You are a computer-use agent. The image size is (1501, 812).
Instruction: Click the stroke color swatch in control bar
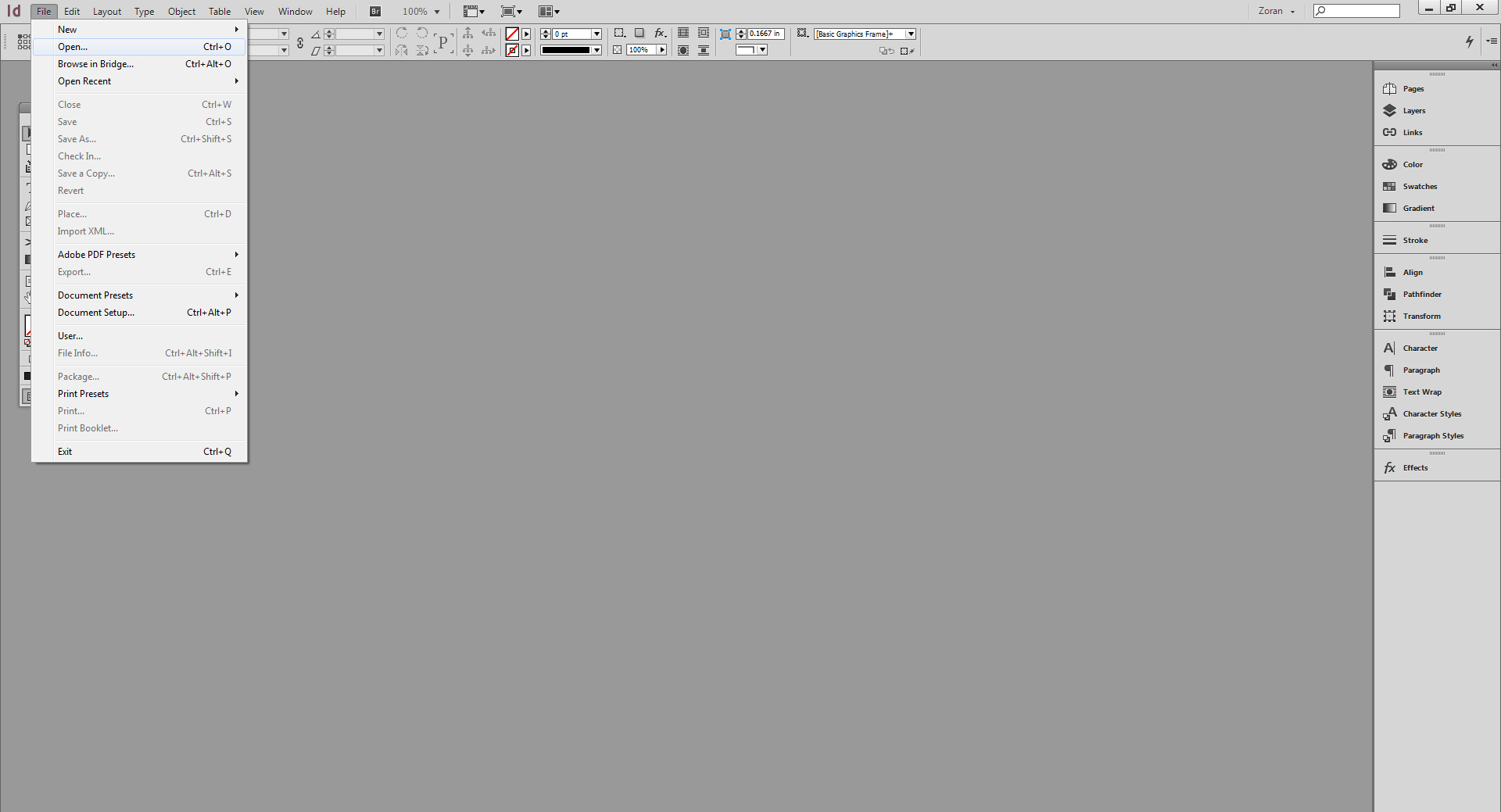click(x=512, y=50)
